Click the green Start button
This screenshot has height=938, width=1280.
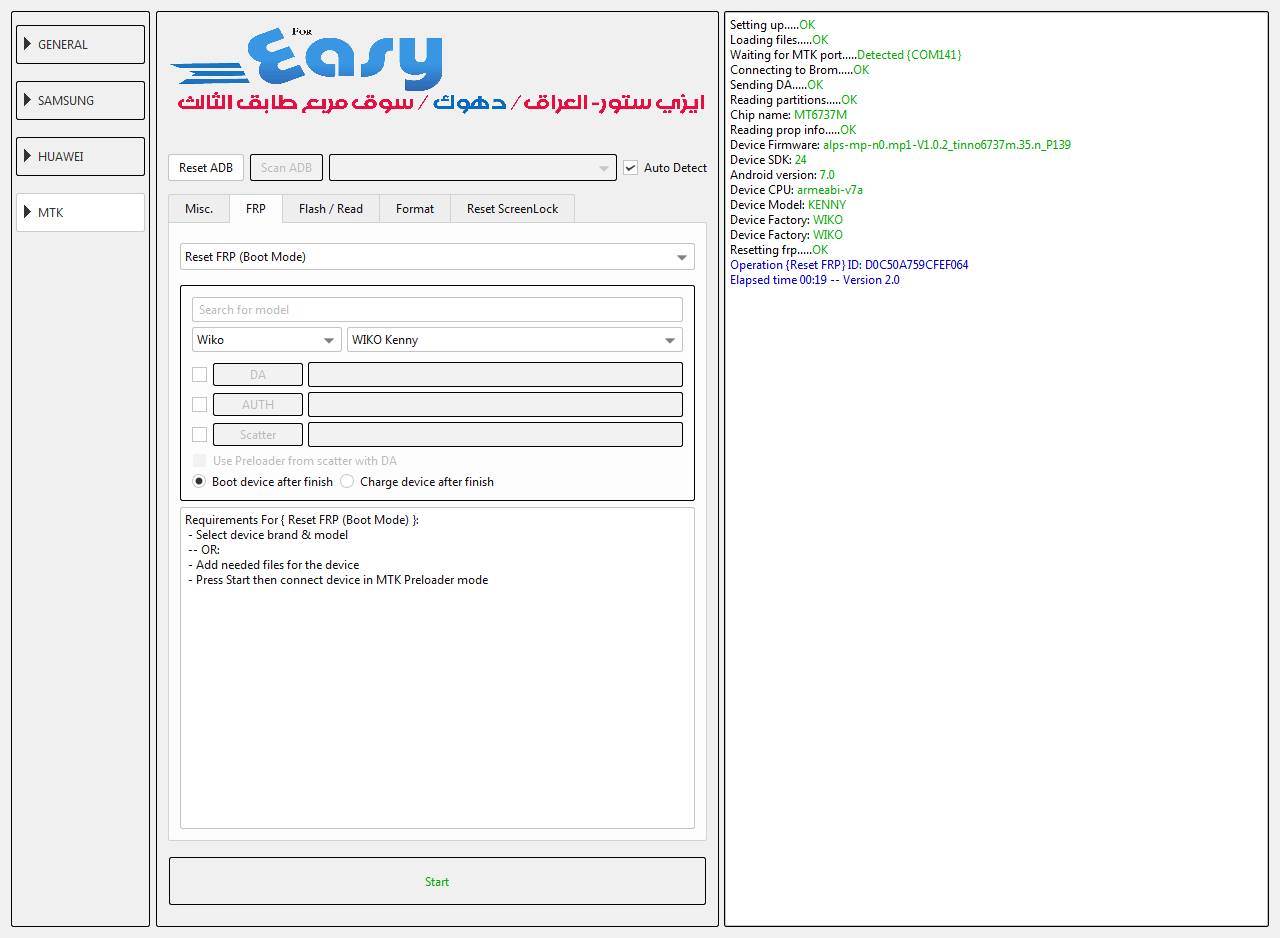point(437,881)
